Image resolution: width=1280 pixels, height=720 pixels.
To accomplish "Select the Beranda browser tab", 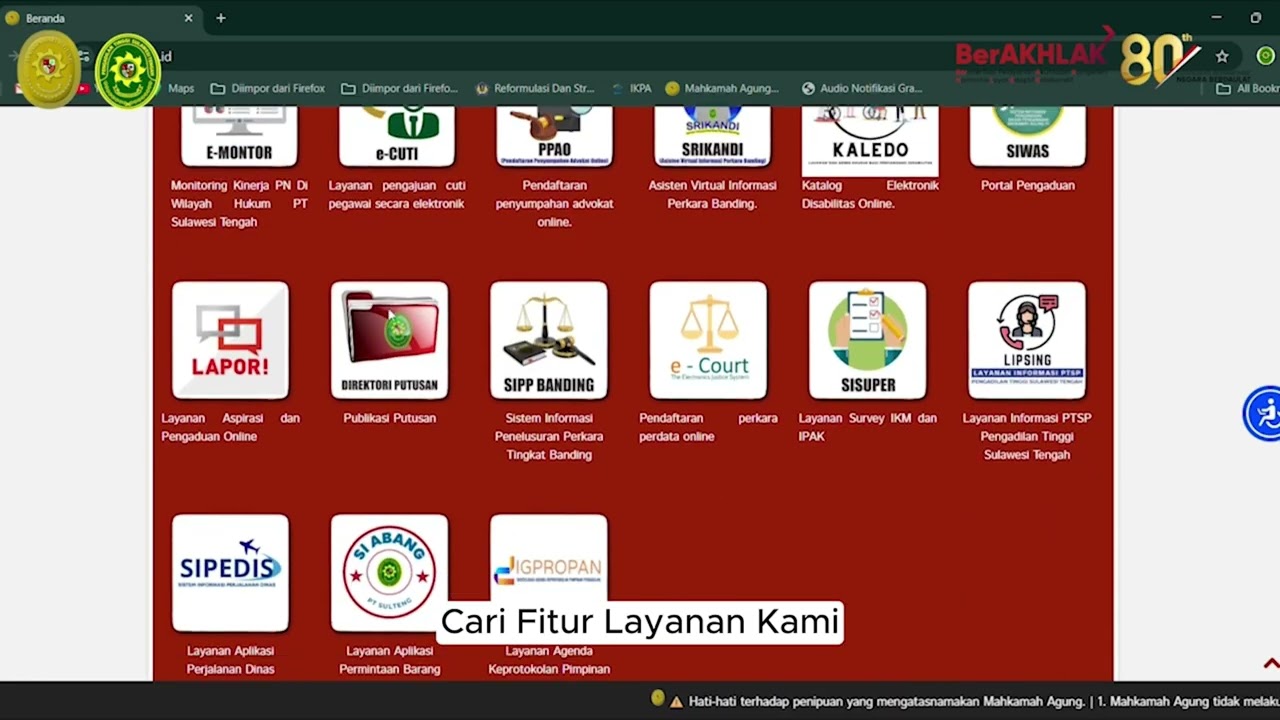I will (x=100, y=18).
